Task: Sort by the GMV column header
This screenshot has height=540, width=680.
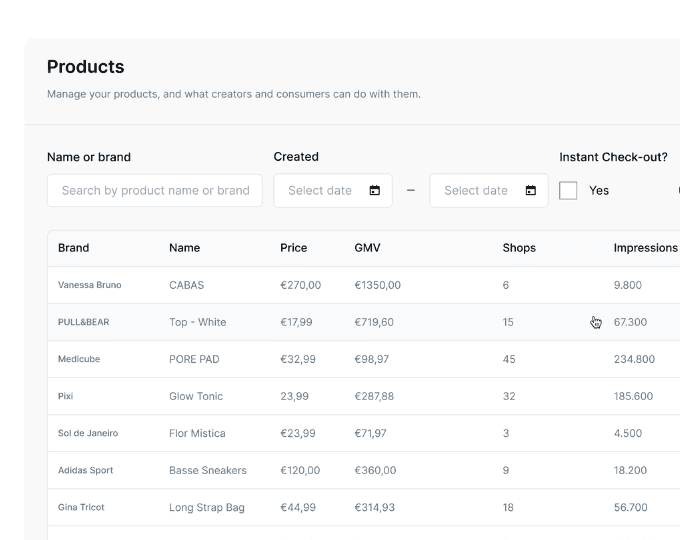Action: click(x=367, y=248)
